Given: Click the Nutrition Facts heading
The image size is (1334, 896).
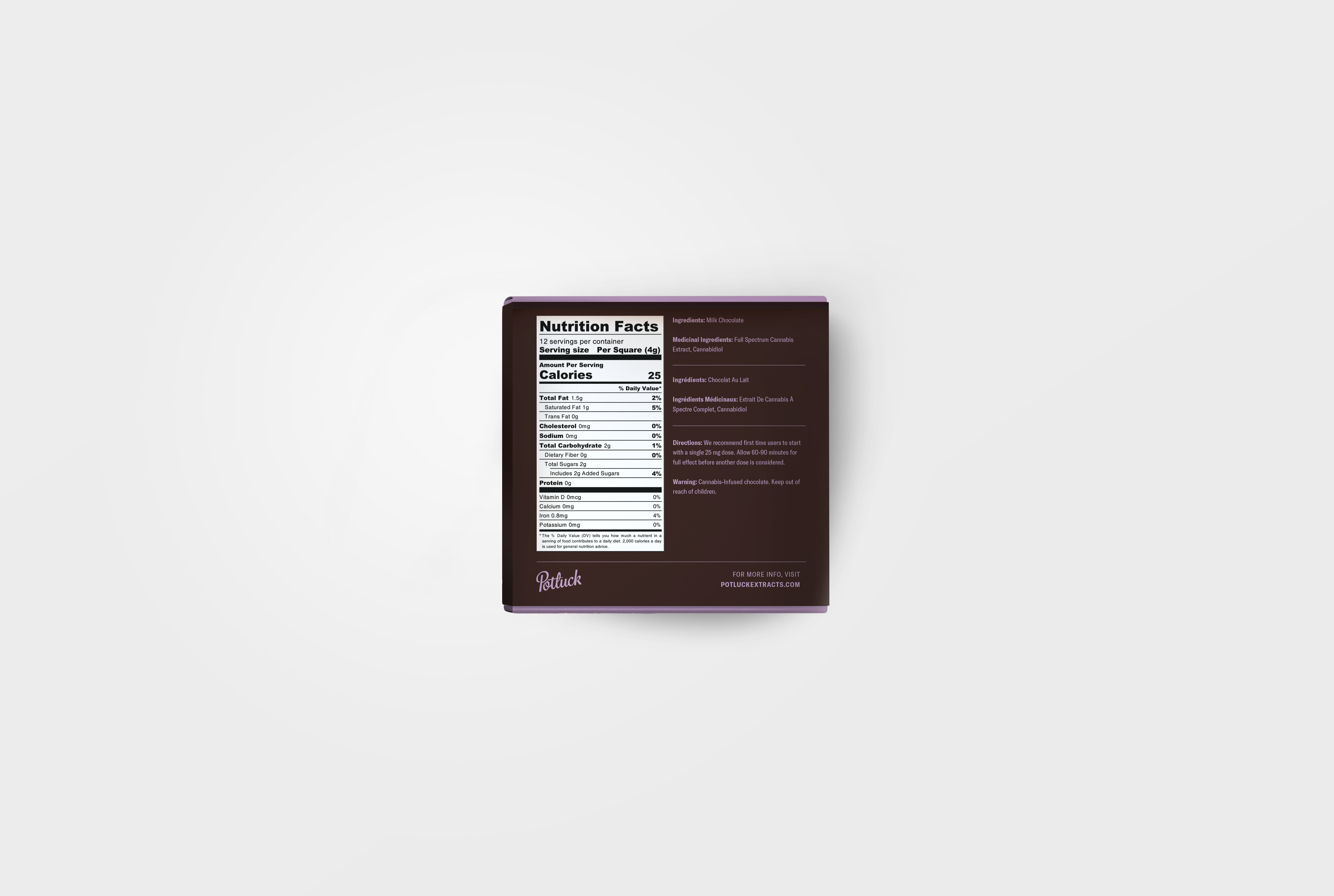Looking at the screenshot, I should click(x=598, y=326).
